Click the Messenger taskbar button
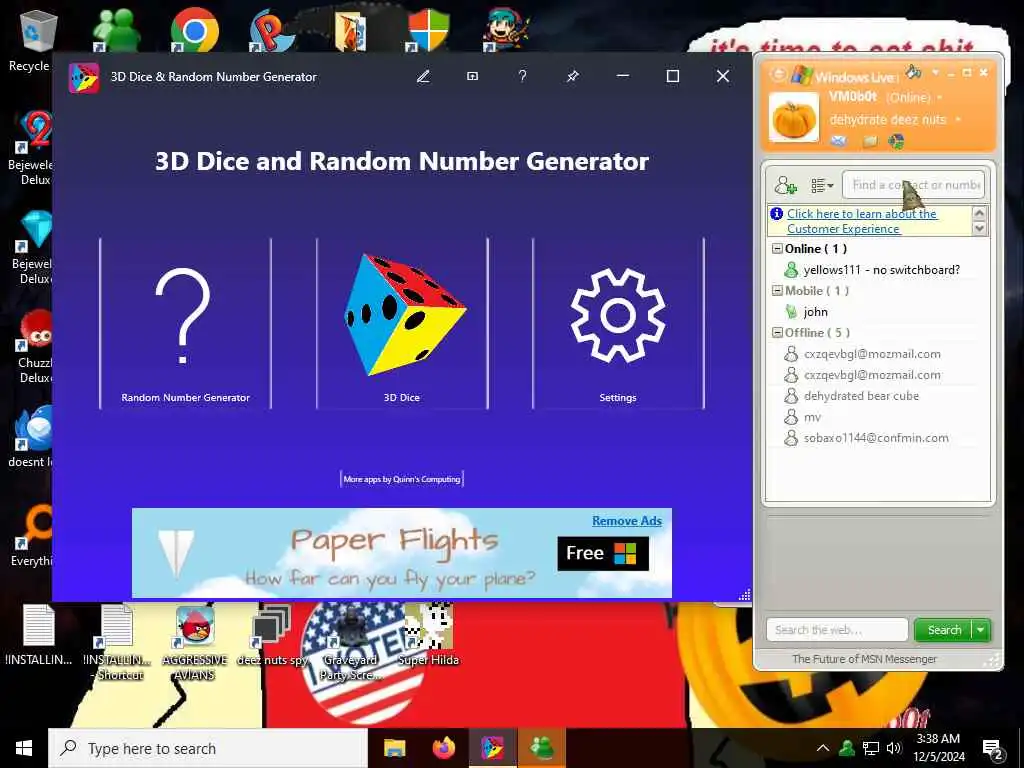This screenshot has width=1024, height=768. [x=541, y=748]
